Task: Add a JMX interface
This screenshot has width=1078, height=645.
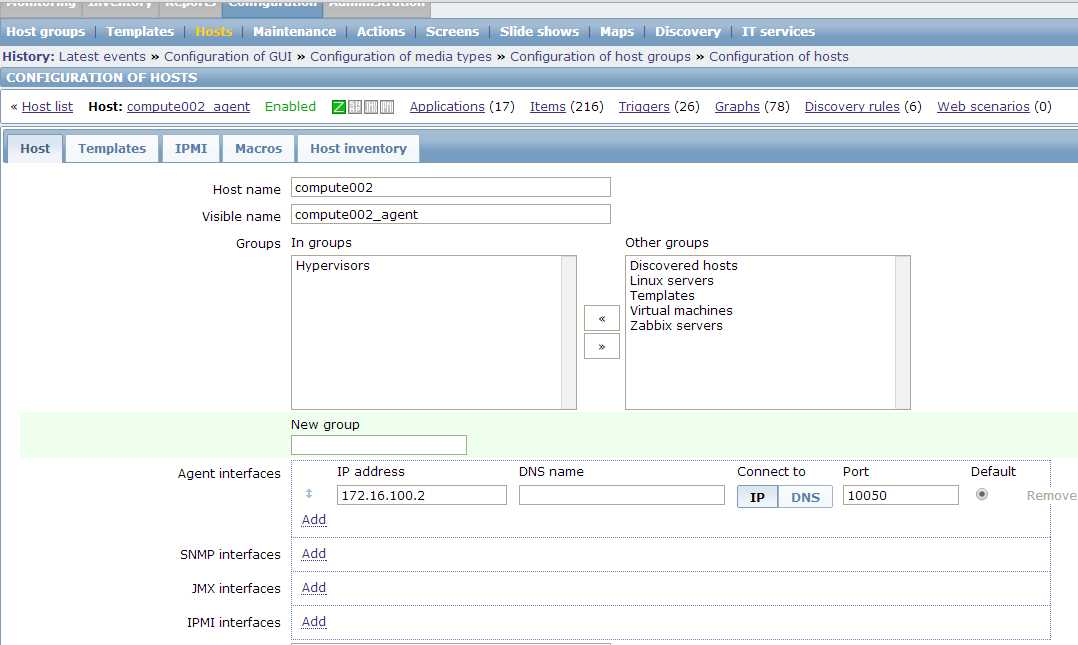Action: coord(314,588)
